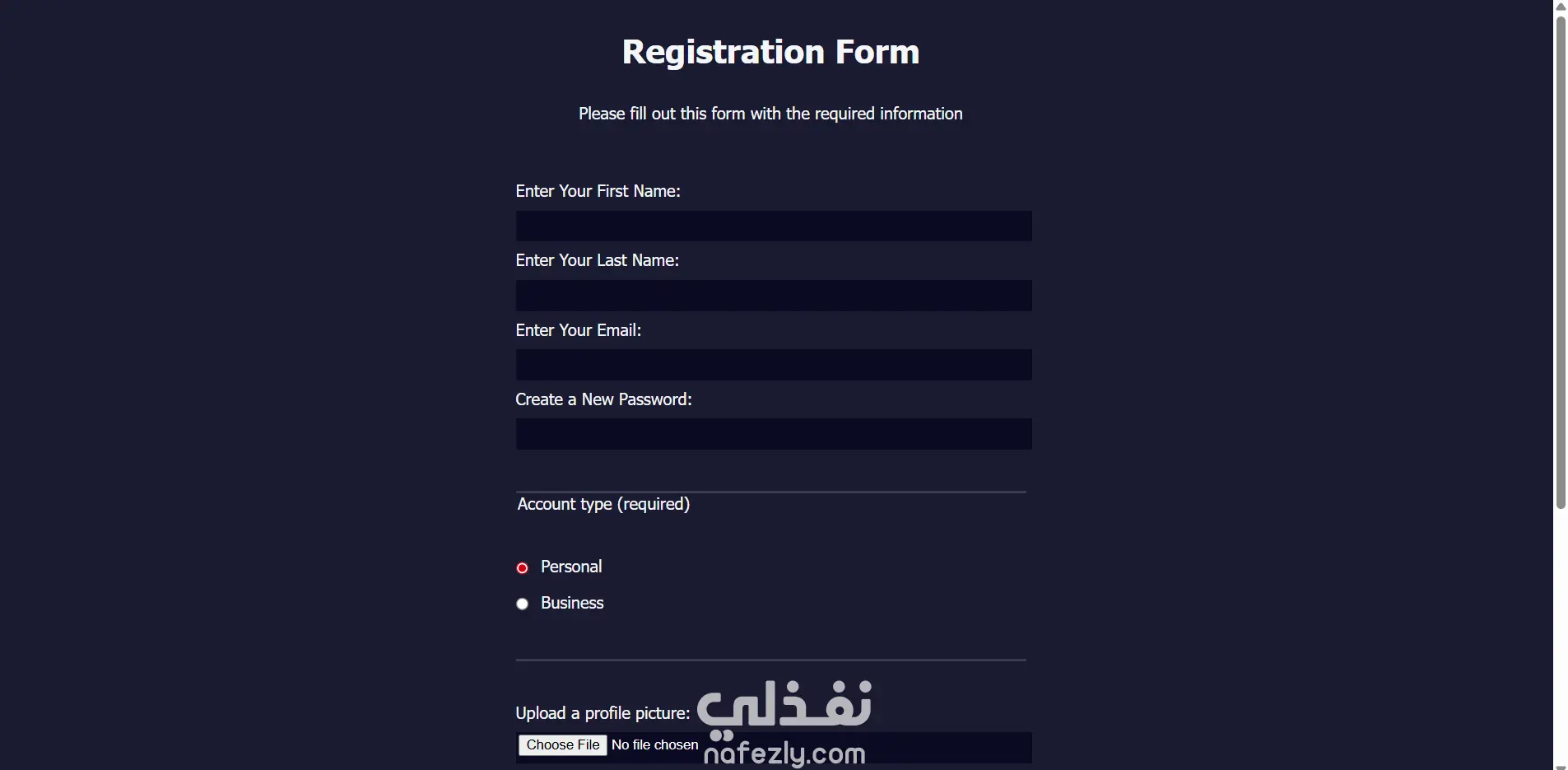The height and width of the screenshot is (770, 1568).
Task: Click the "Business" option text label
Action: pyautogui.click(x=572, y=603)
